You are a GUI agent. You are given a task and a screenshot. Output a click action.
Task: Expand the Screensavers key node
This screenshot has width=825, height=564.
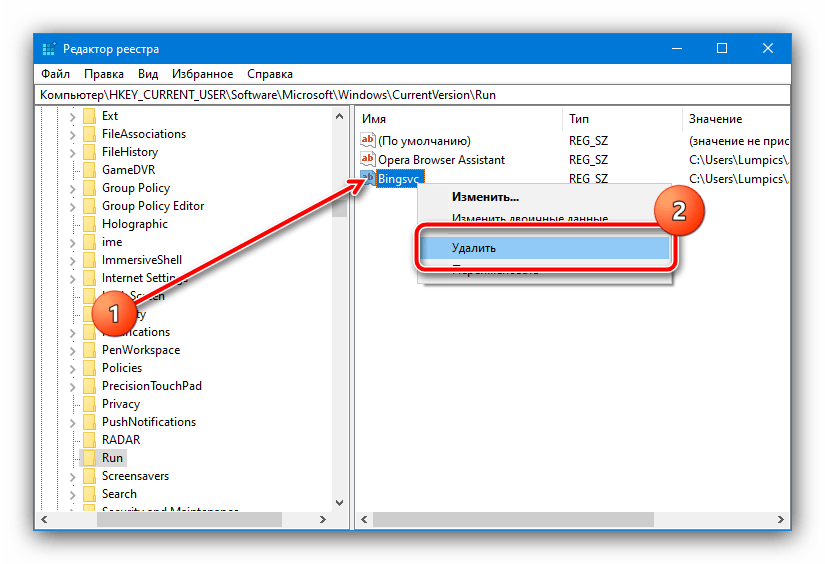pos(71,476)
